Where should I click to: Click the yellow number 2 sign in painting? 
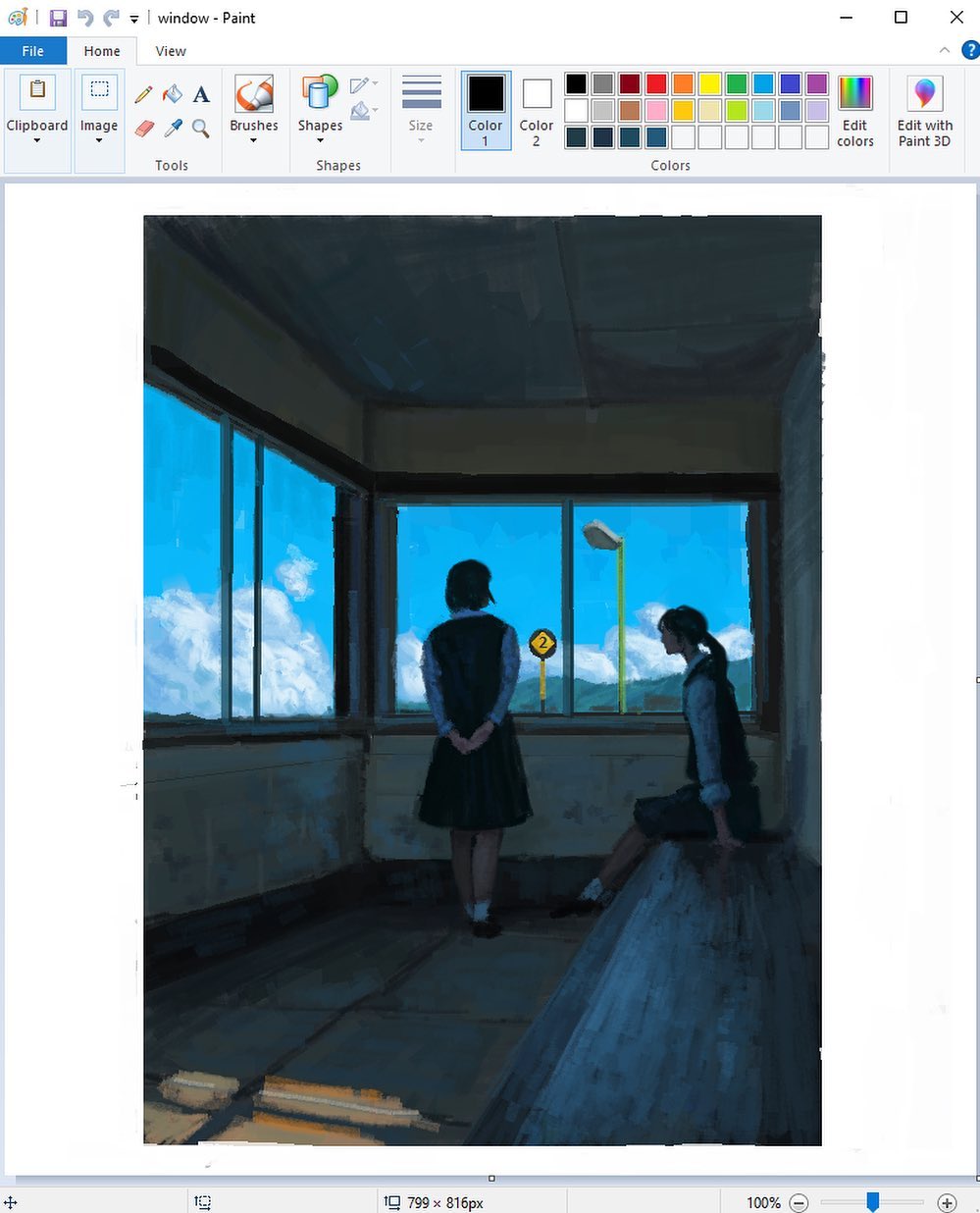[542, 644]
